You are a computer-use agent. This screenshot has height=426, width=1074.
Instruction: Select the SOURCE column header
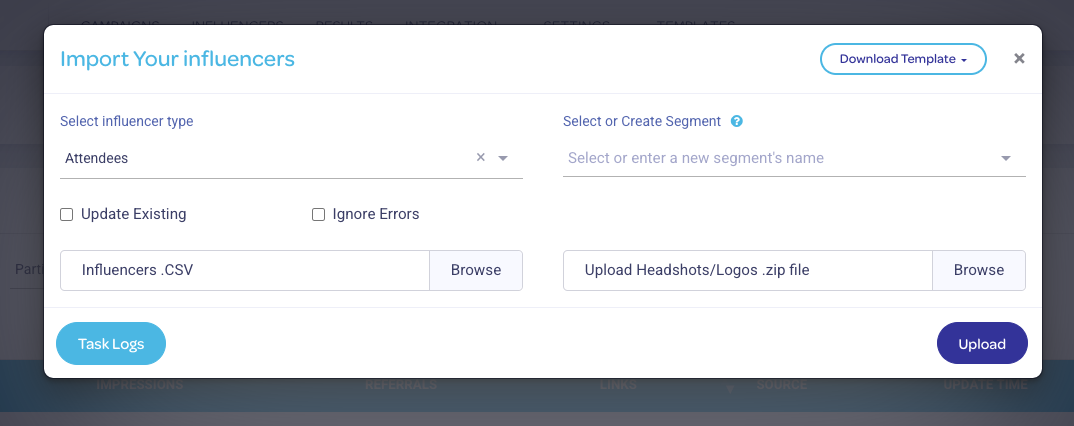tap(781, 384)
